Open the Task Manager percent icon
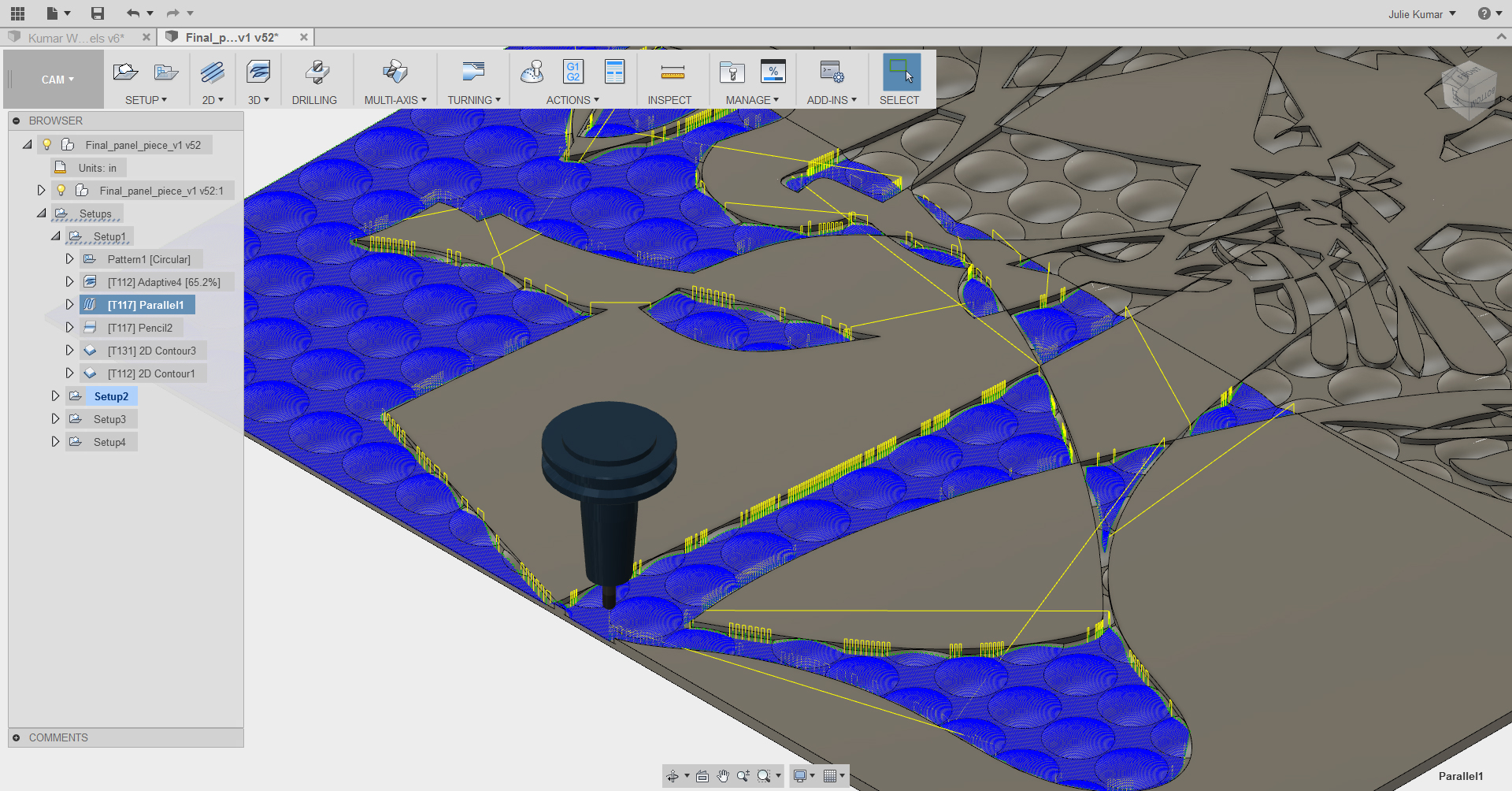This screenshot has width=1512, height=791. tap(773, 72)
